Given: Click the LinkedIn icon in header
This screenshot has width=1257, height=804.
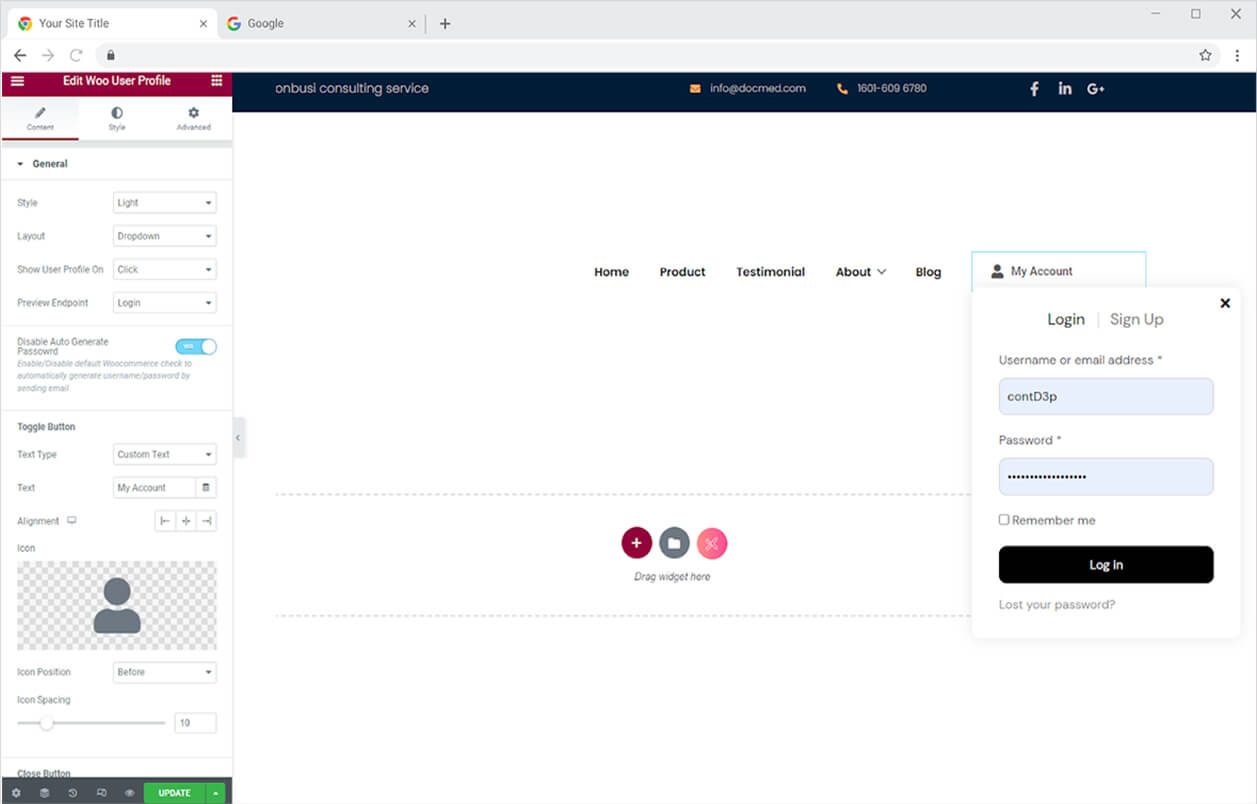Looking at the screenshot, I should click(x=1065, y=89).
